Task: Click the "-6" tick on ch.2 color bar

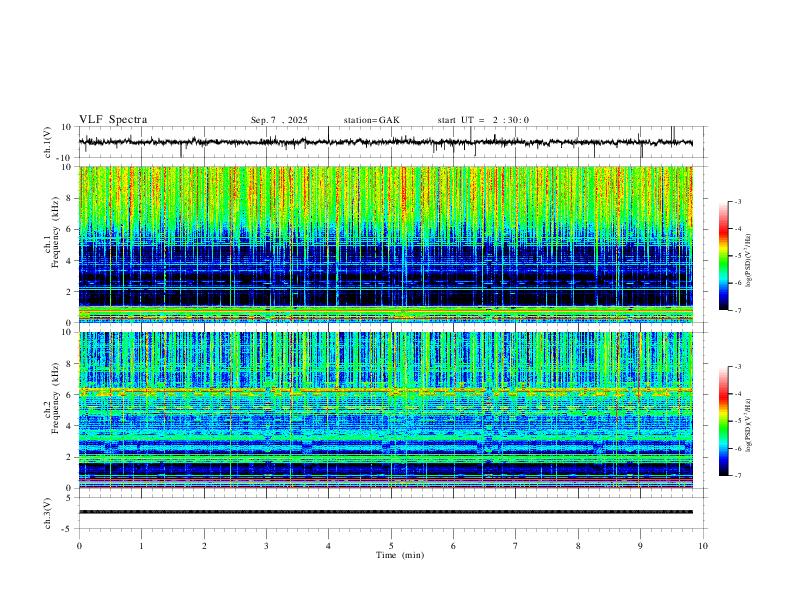Action: point(738,448)
